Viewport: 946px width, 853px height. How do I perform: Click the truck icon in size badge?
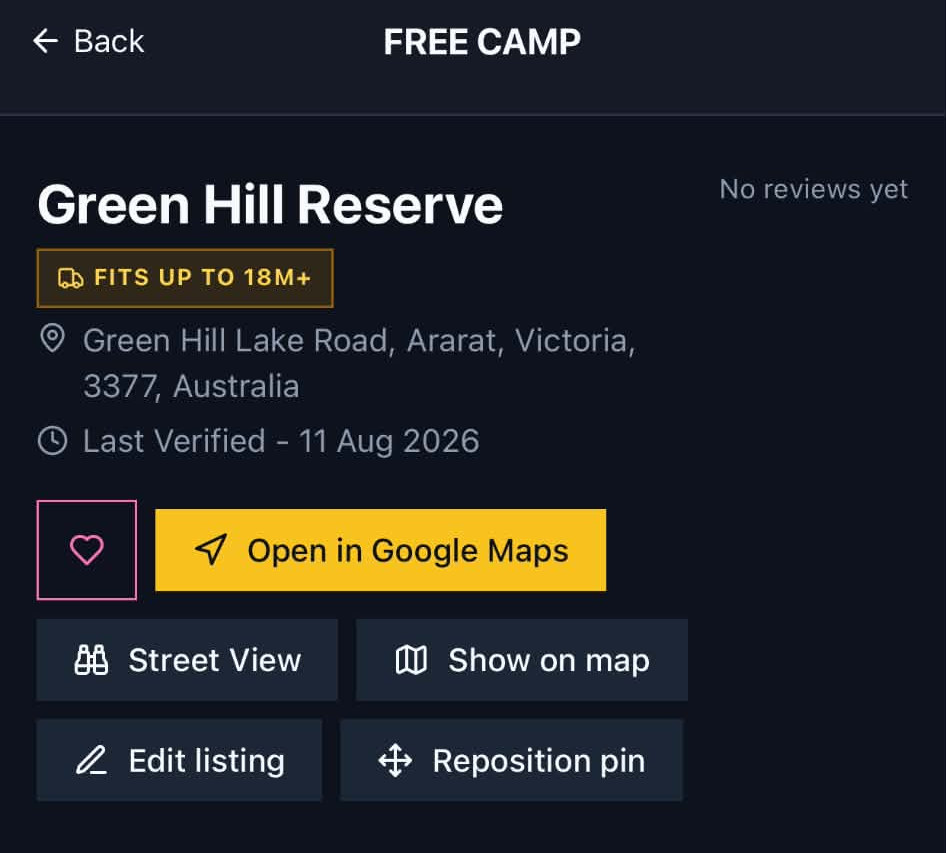click(71, 278)
